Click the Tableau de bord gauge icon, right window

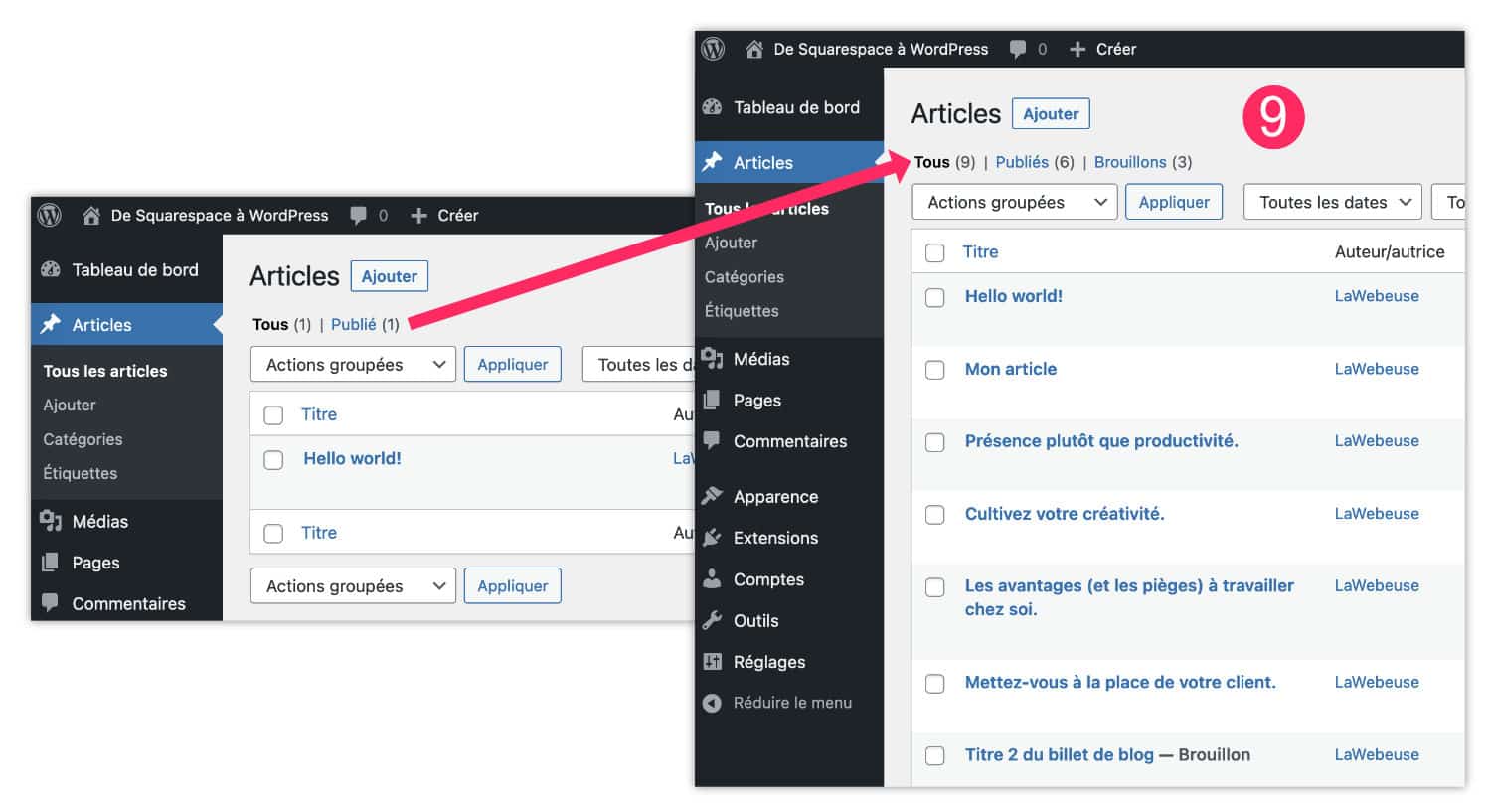(713, 107)
